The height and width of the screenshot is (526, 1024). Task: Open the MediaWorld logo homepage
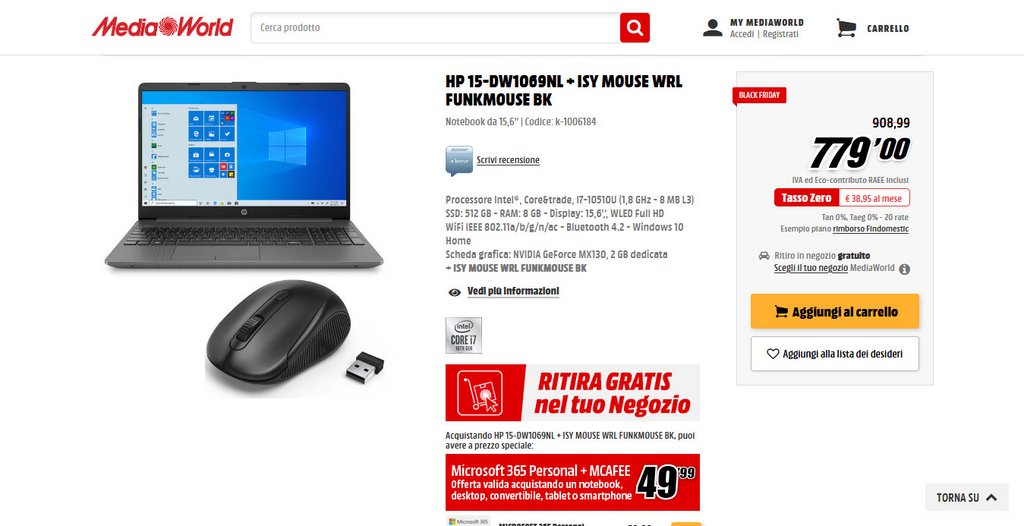[x=162, y=27]
